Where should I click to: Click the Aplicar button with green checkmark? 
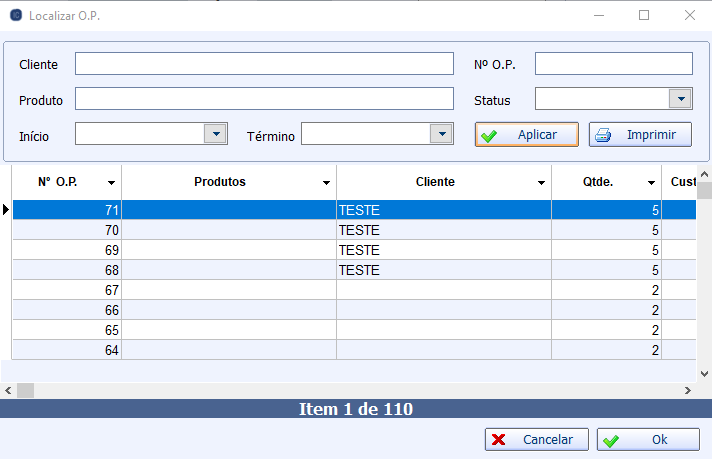(x=526, y=135)
